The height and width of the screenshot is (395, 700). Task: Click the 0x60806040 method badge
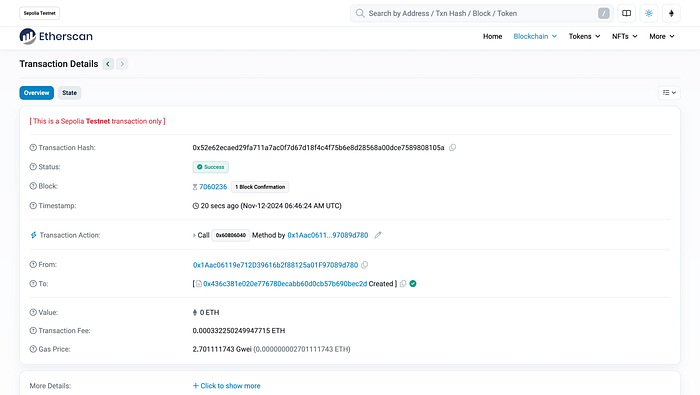pos(230,235)
